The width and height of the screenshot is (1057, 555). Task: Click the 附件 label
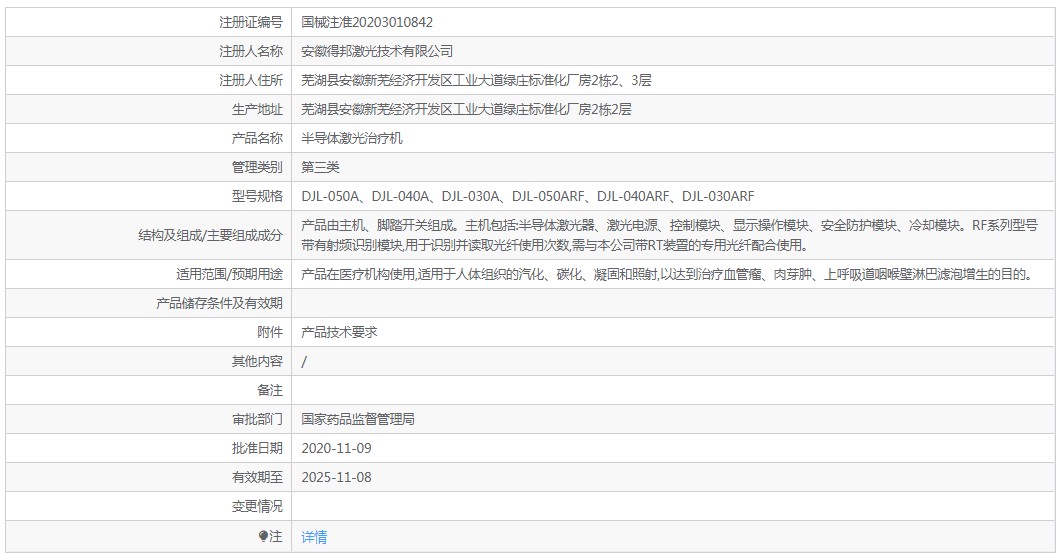click(270, 332)
